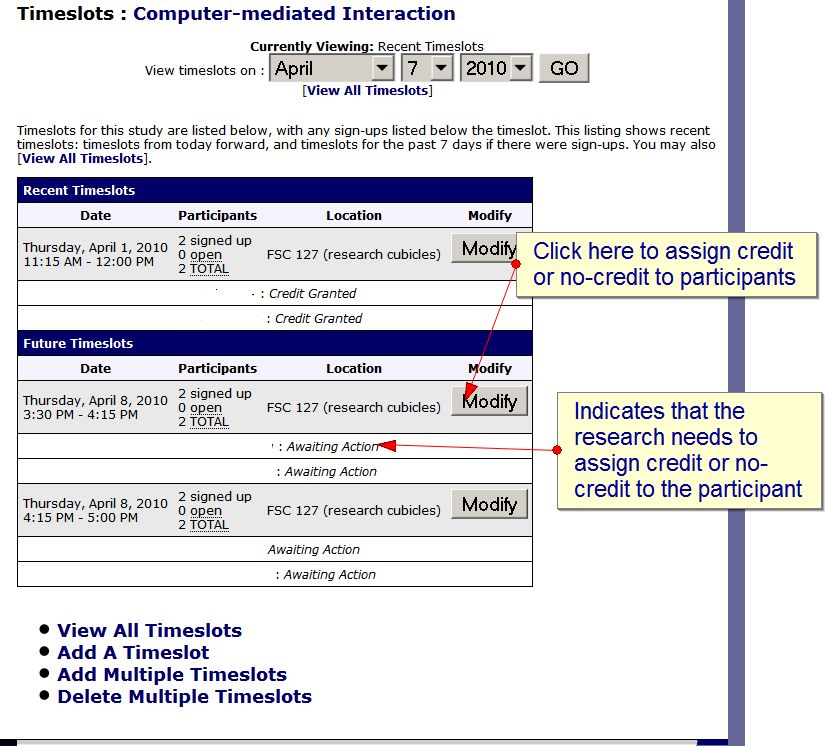Click the Computer-mediated Interaction study title

(x=294, y=14)
